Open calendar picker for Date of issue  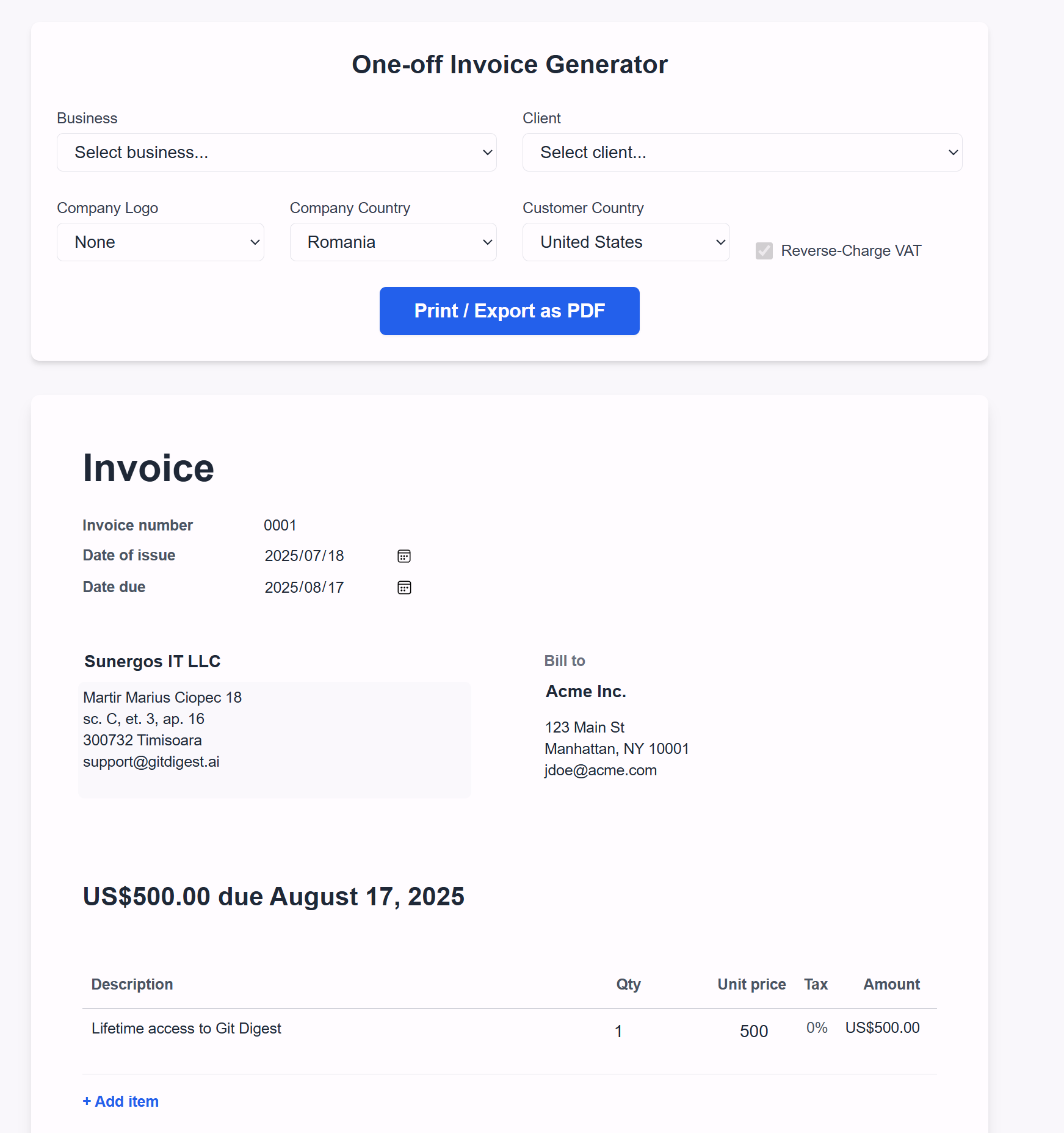pyautogui.click(x=404, y=556)
